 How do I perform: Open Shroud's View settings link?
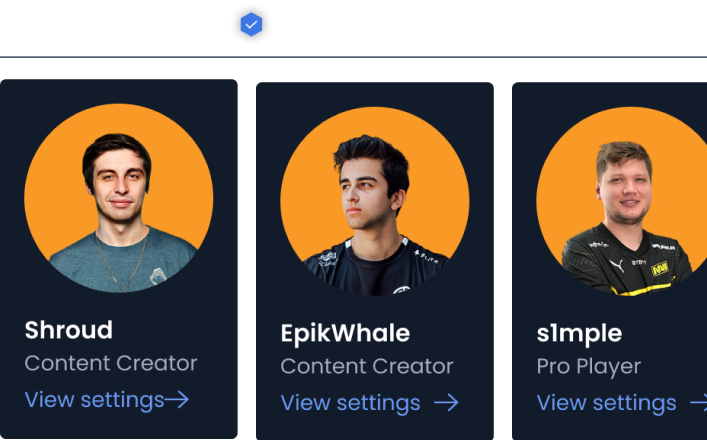pyautogui.click(x=106, y=400)
